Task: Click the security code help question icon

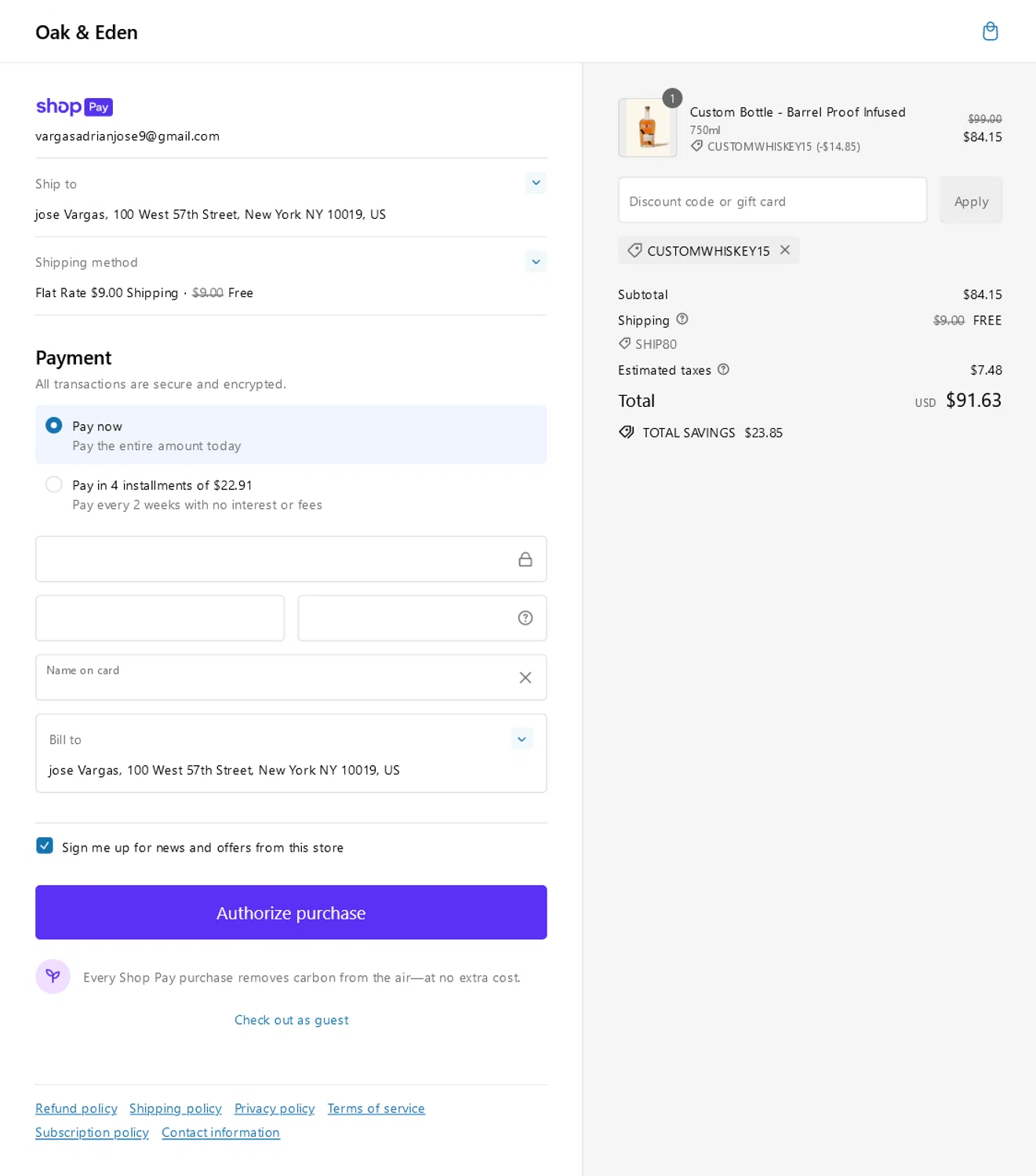Action: [x=525, y=618]
